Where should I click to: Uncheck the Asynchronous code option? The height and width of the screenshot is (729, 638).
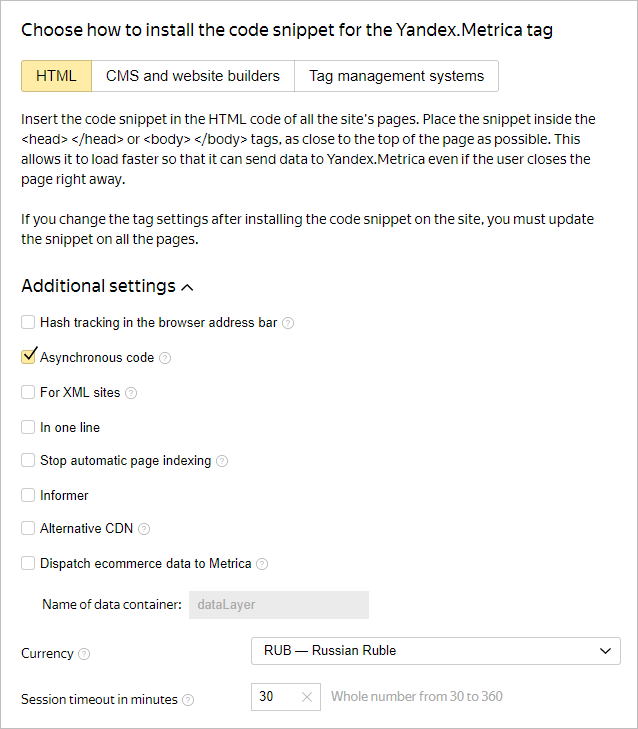pyautogui.click(x=28, y=357)
